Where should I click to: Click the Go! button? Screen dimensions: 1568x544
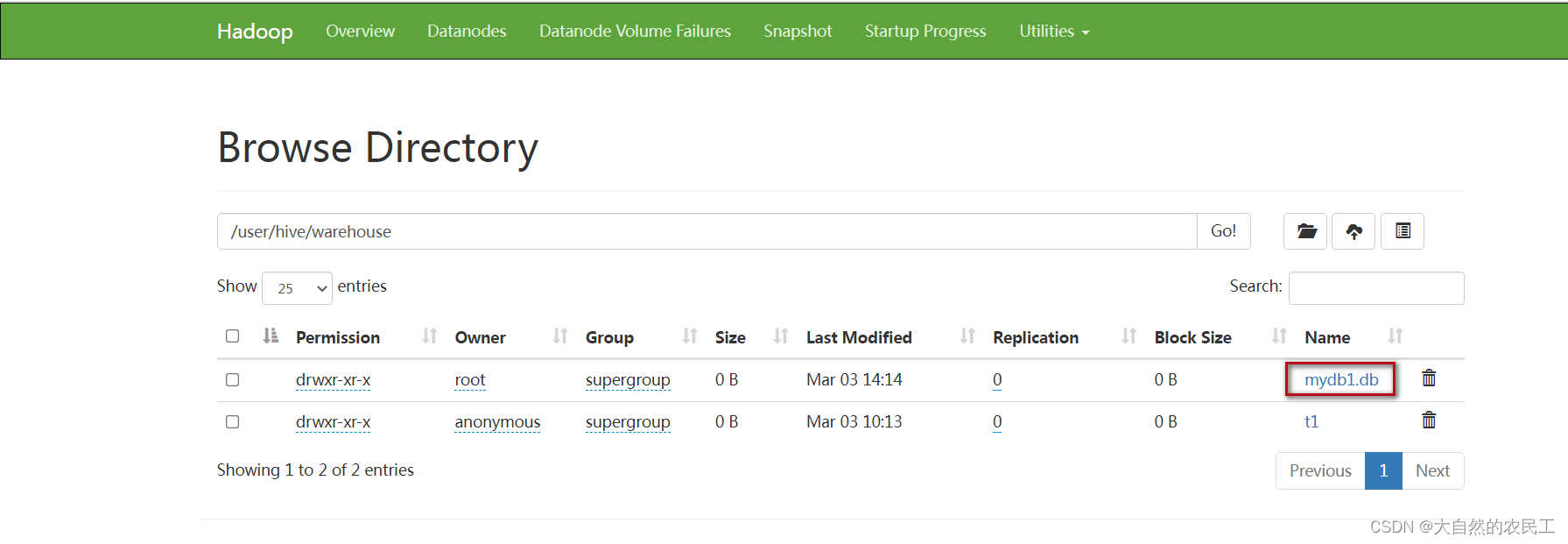tap(1223, 231)
